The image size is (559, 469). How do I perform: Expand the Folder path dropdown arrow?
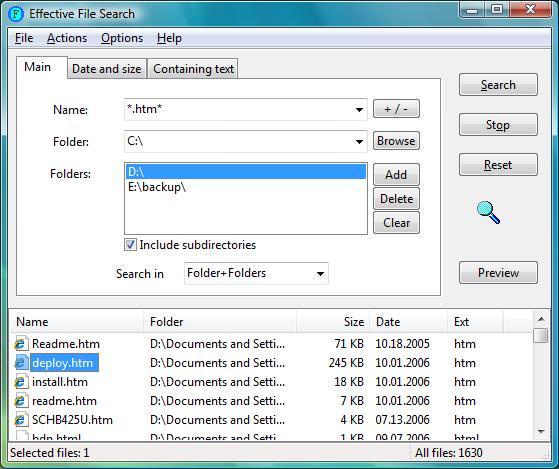[x=359, y=142]
